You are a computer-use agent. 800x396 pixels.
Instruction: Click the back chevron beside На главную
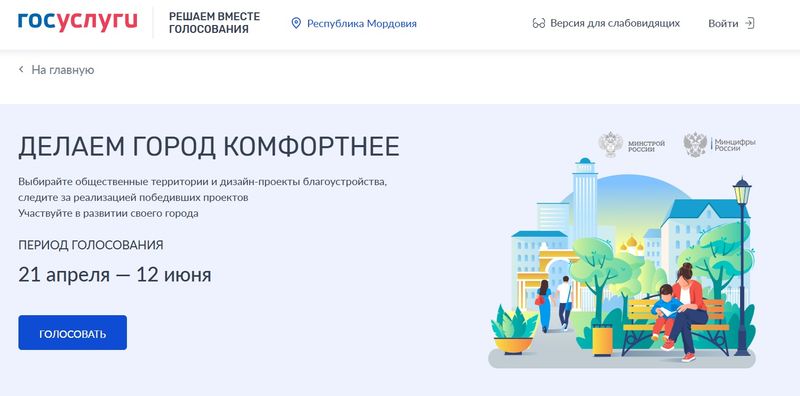tap(21, 69)
